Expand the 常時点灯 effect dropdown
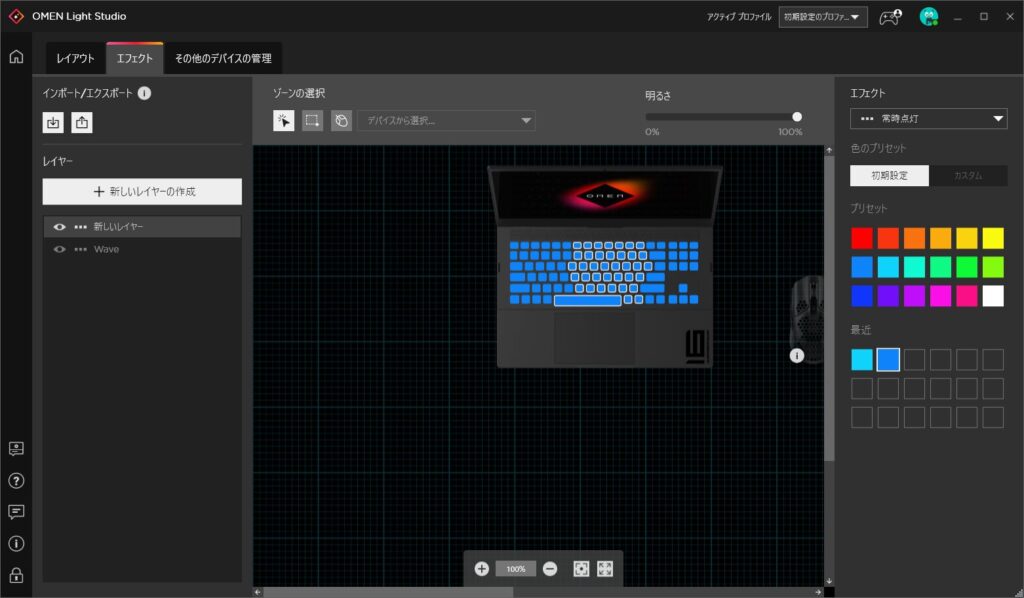The image size is (1024, 598). click(x=928, y=119)
